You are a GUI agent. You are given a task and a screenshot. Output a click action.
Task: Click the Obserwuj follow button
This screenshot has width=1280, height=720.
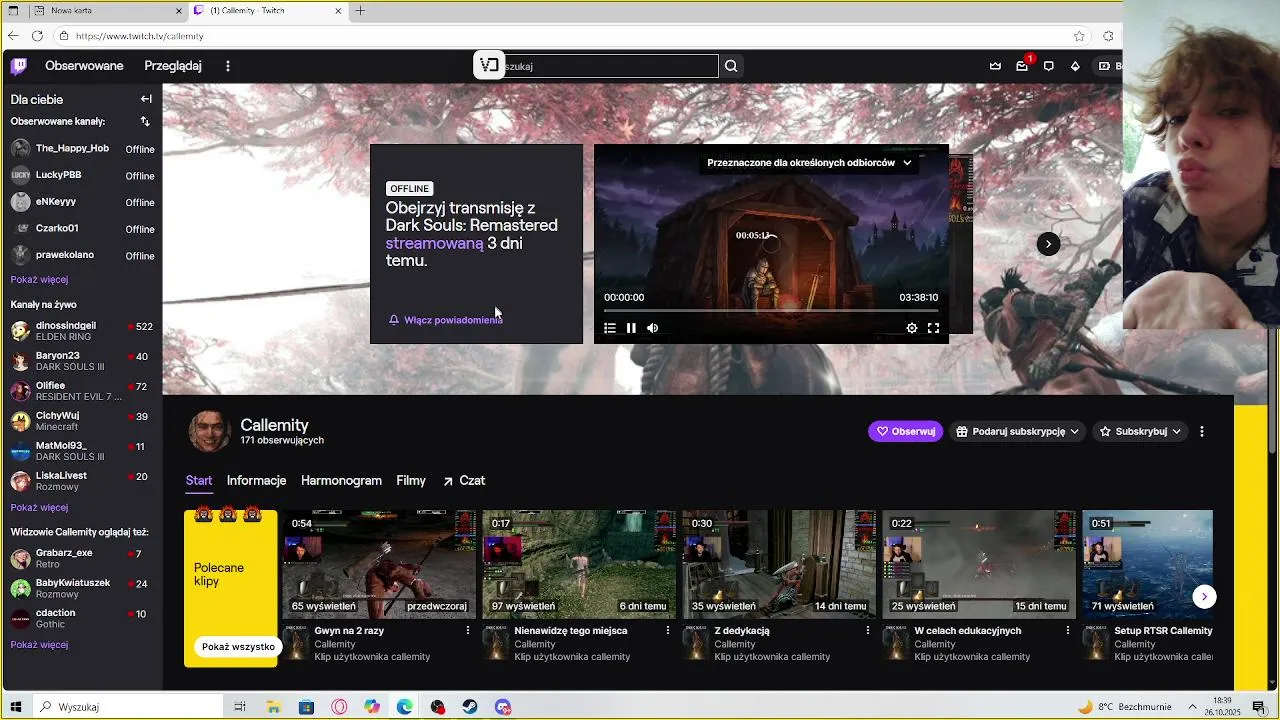[x=905, y=432]
